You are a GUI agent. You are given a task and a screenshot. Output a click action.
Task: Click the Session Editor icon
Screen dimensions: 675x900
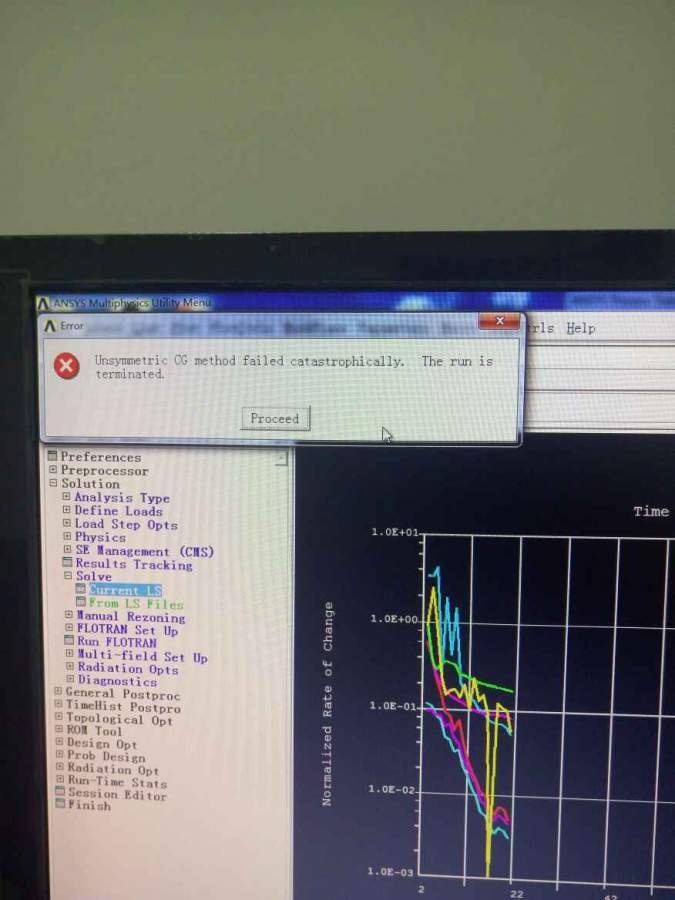[60, 791]
